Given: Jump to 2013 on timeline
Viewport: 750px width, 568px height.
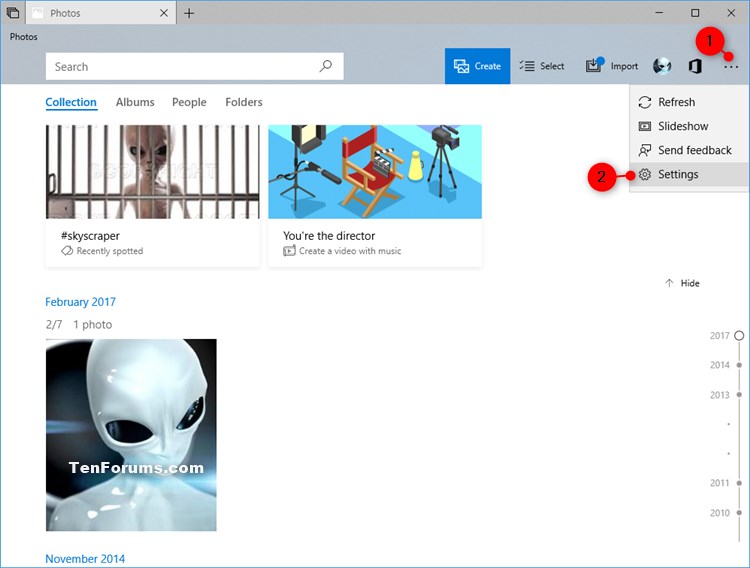Looking at the screenshot, I should (726, 395).
